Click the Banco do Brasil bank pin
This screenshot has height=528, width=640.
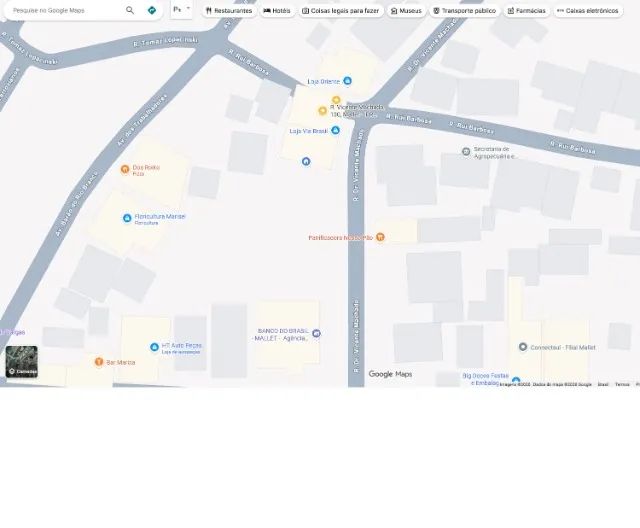tap(316, 333)
